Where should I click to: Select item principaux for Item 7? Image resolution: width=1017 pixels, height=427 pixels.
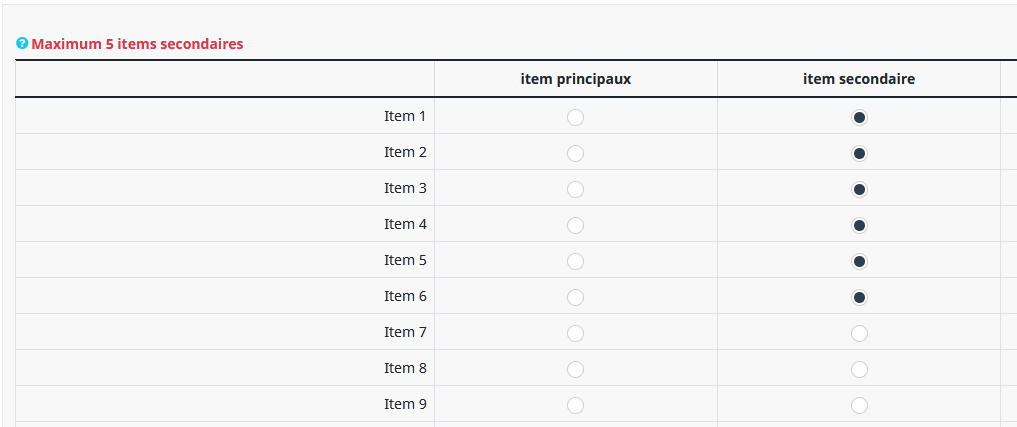[575, 333]
